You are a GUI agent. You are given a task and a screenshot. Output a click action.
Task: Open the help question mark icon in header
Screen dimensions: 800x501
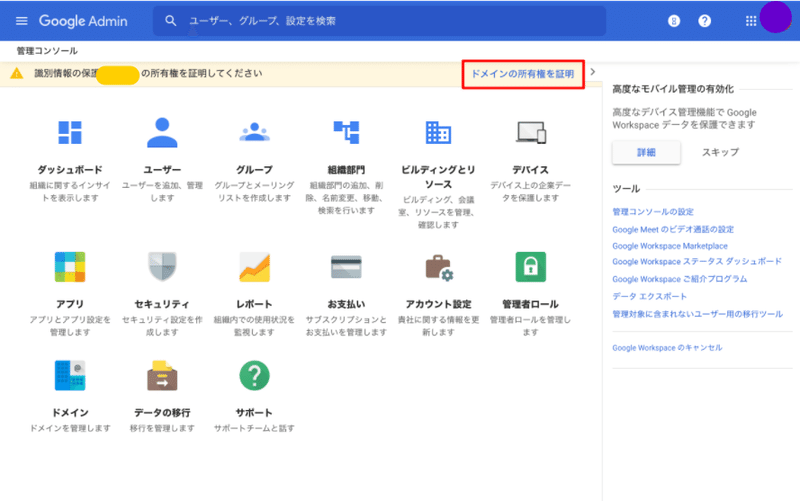coord(705,21)
